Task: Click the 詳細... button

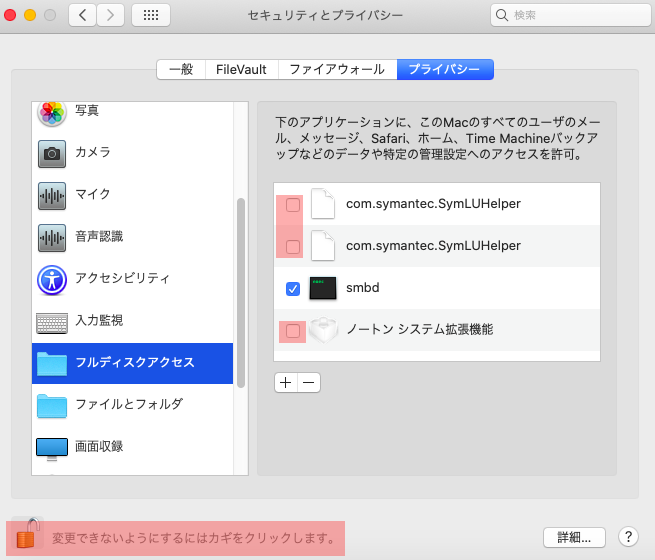Action: [574, 537]
